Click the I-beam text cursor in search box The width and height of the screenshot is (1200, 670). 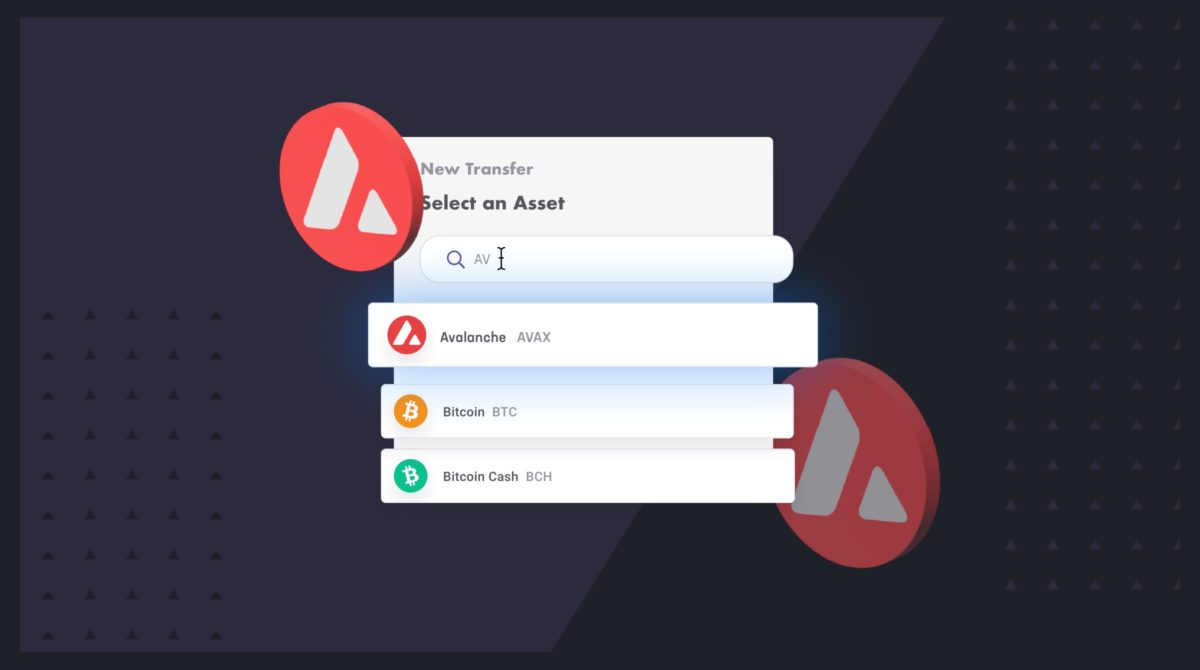501,259
